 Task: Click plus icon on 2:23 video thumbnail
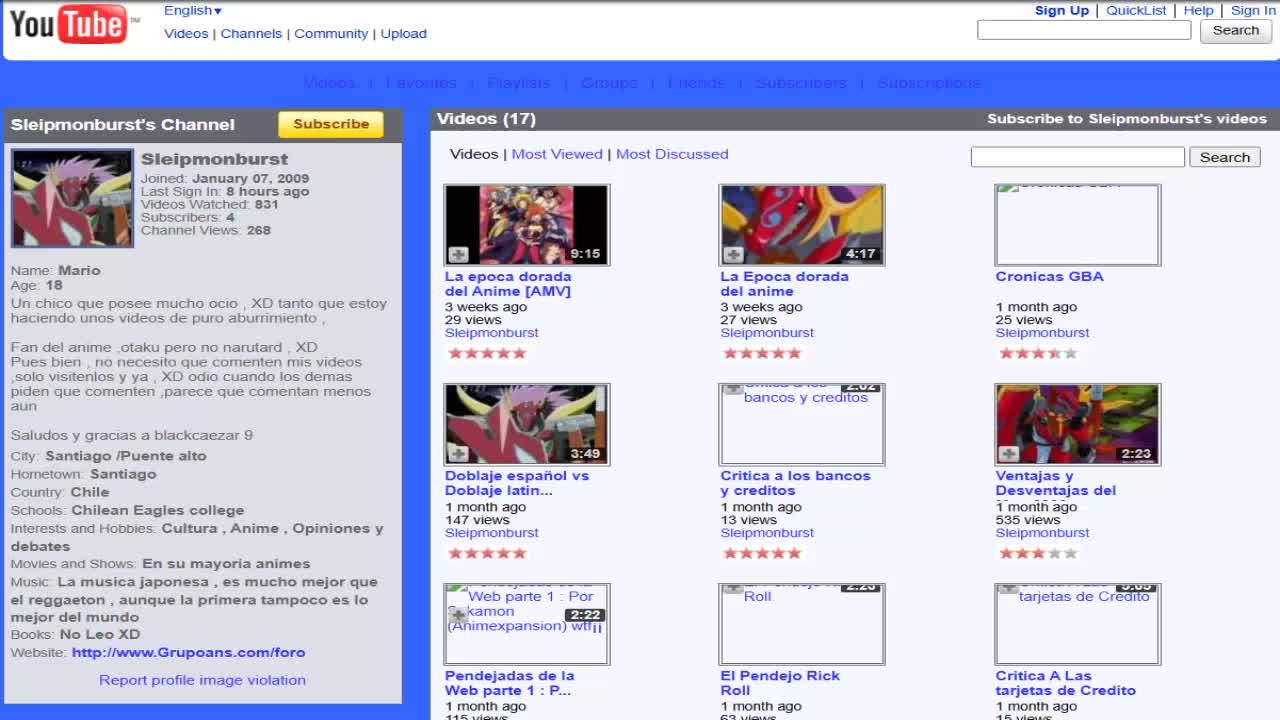point(1008,454)
